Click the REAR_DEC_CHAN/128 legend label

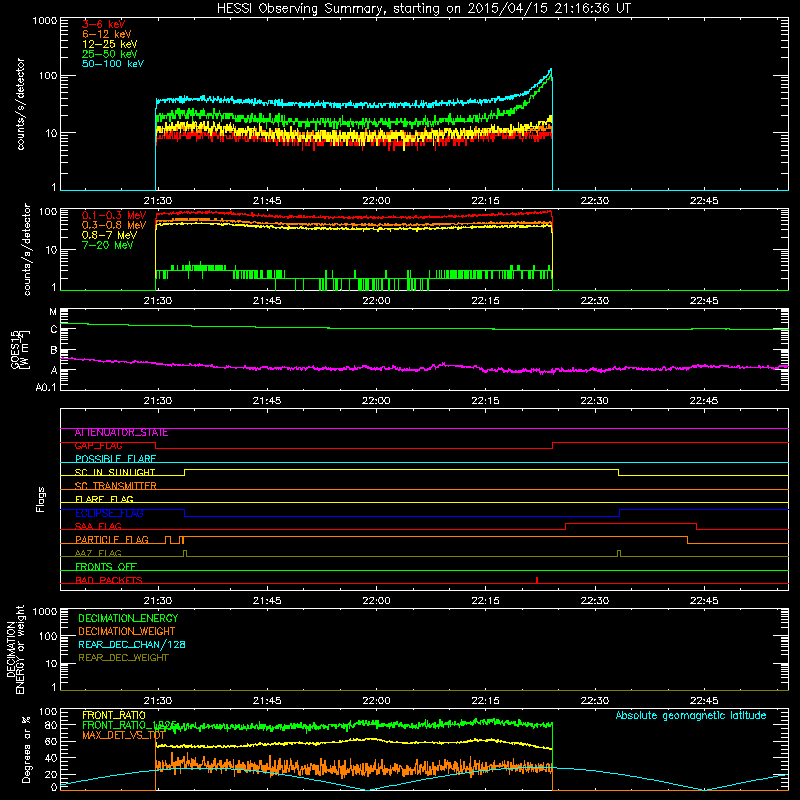point(132,645)
